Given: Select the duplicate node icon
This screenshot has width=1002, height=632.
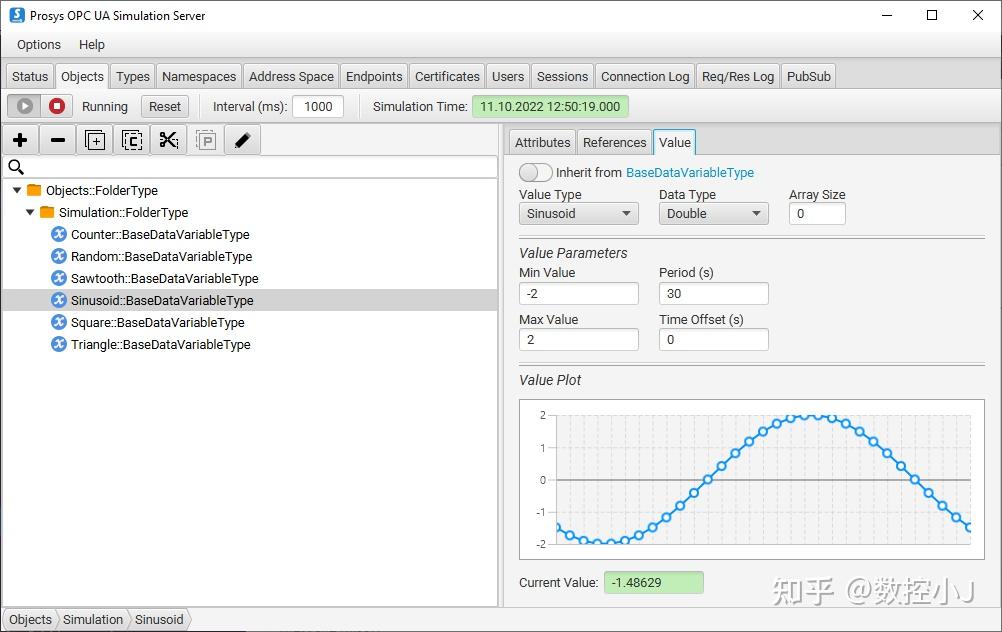Looking at the screenshot, I should click(94, 140).
